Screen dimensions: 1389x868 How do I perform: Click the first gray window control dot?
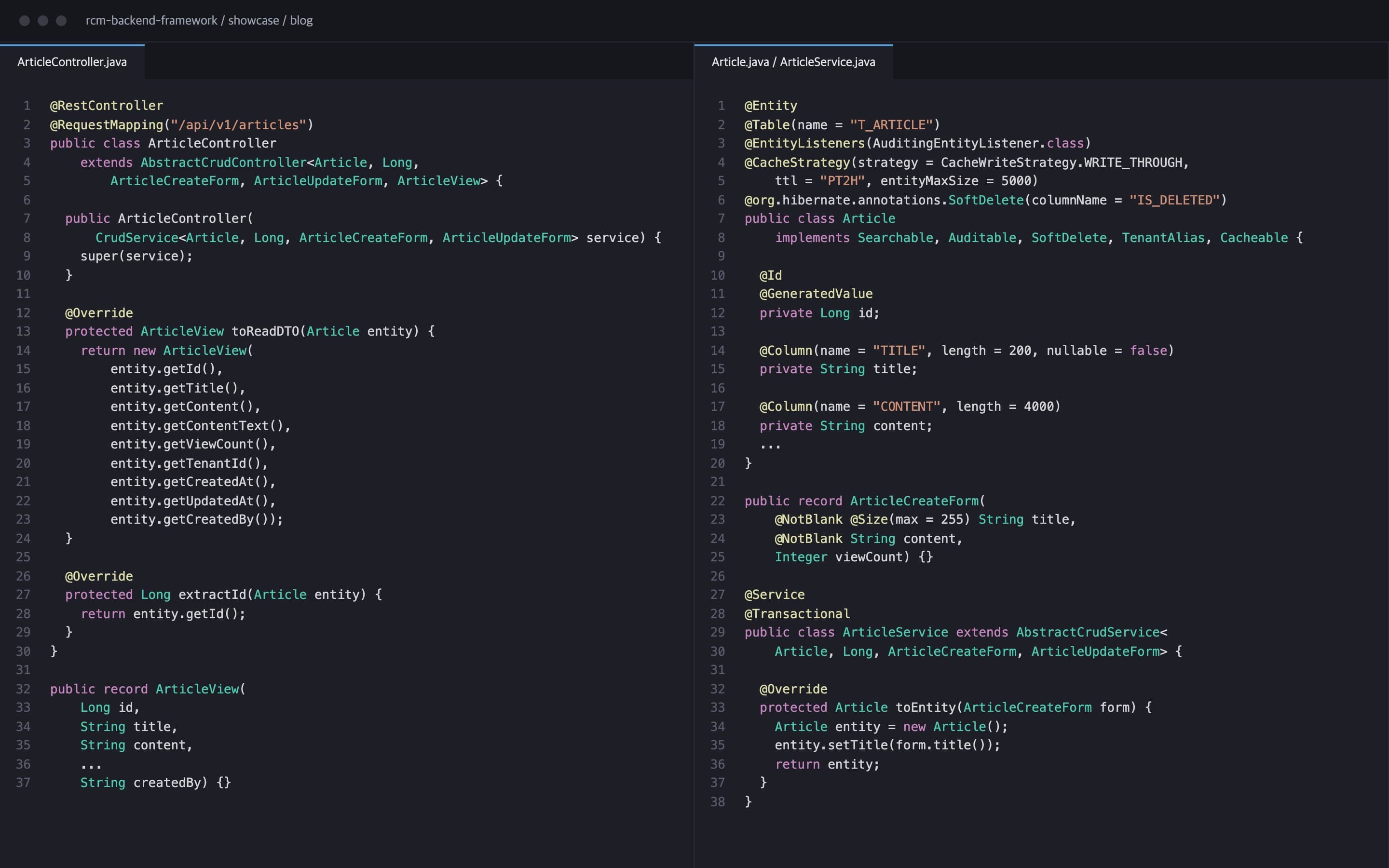tap(25, 21)
